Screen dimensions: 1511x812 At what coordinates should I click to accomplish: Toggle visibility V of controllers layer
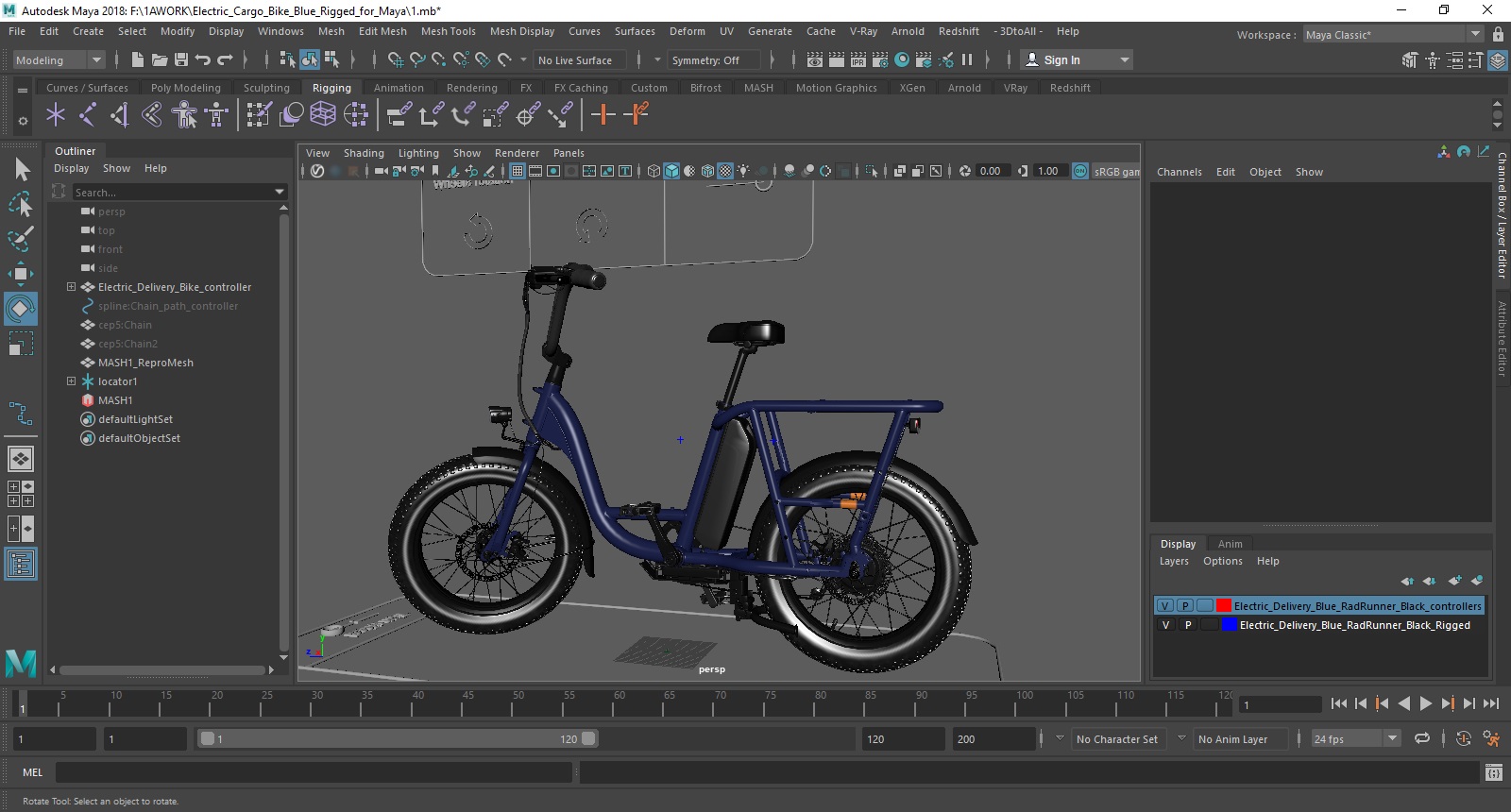[1165, 606]
